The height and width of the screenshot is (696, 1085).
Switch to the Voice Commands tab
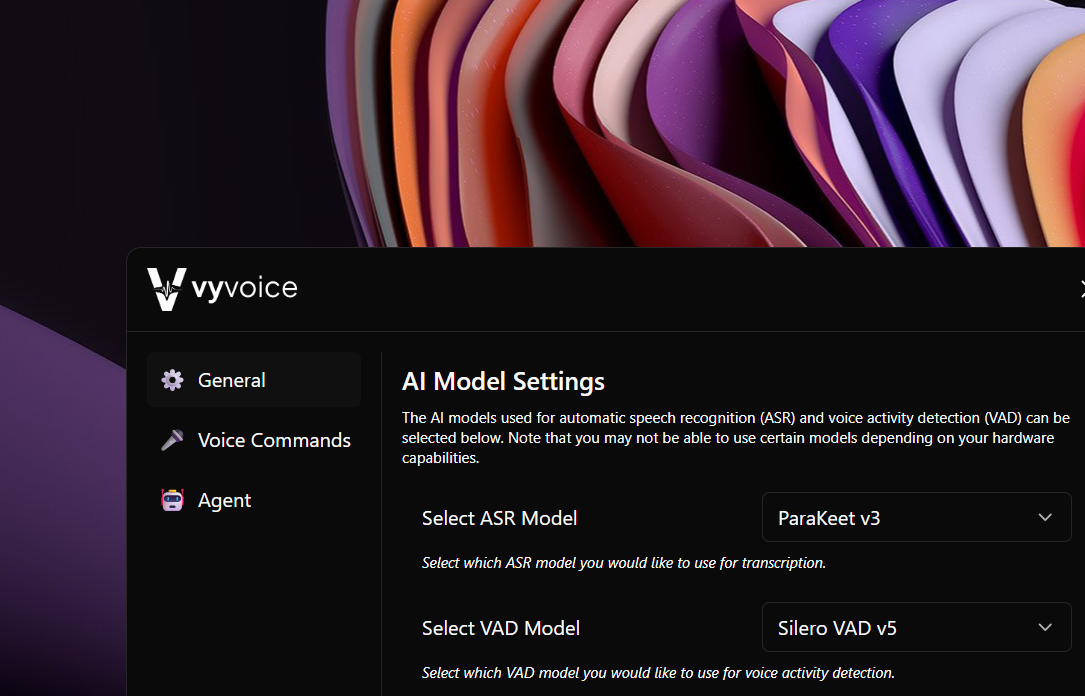click(273, 440)
